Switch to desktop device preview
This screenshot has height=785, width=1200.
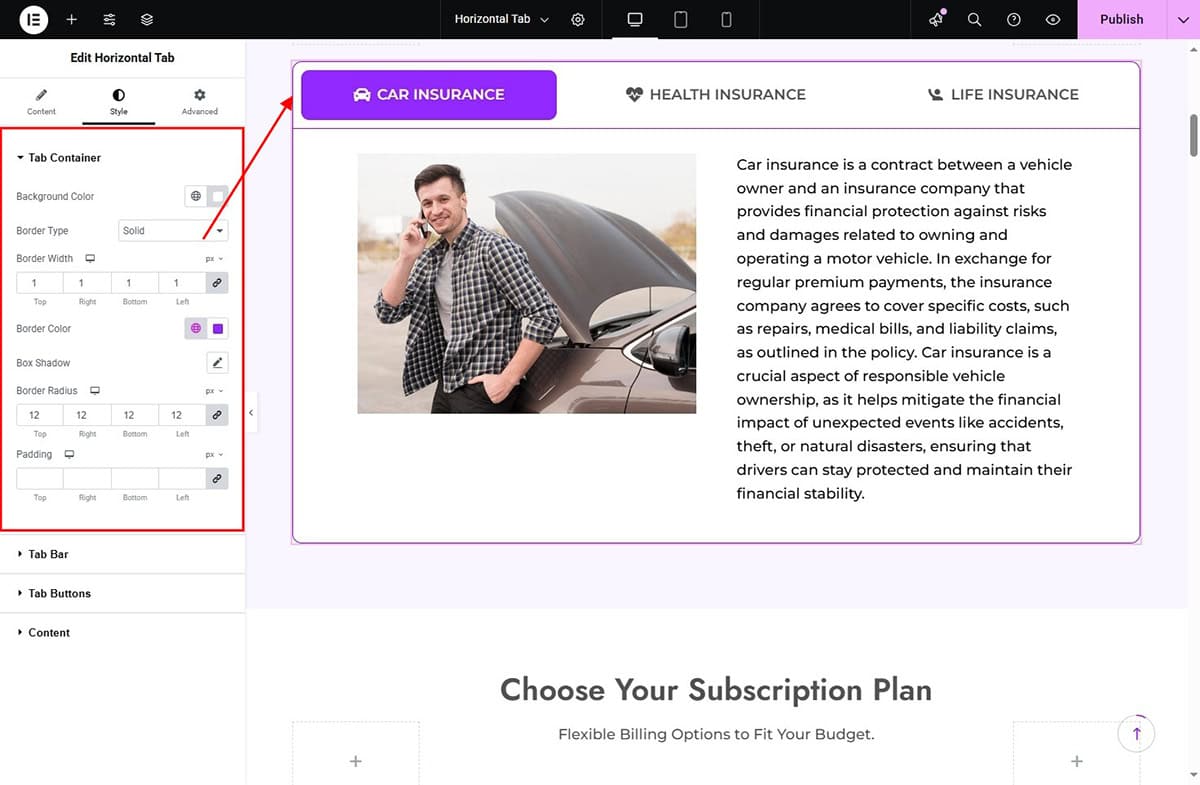pos(634,19)
